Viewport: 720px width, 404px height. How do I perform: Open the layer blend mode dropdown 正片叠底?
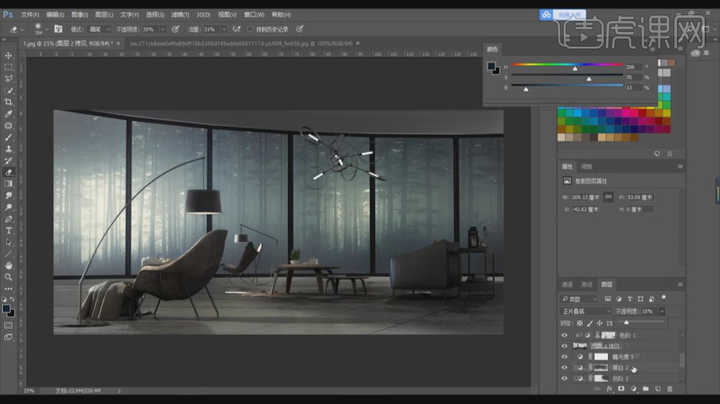(x=585, y=311)
